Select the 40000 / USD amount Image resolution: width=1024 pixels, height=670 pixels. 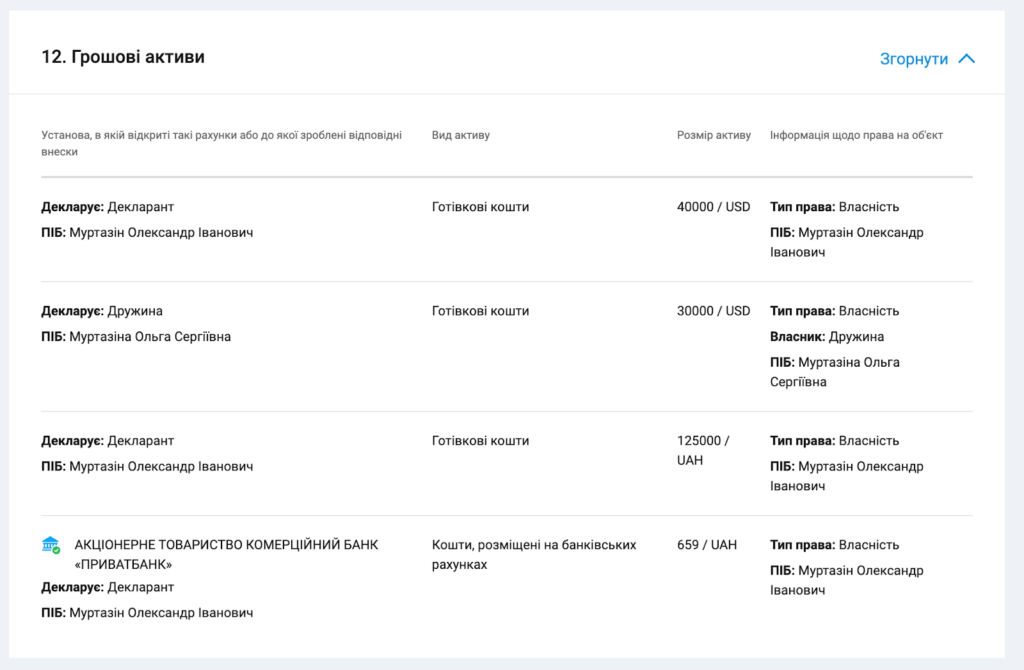(x=713, y=207)
